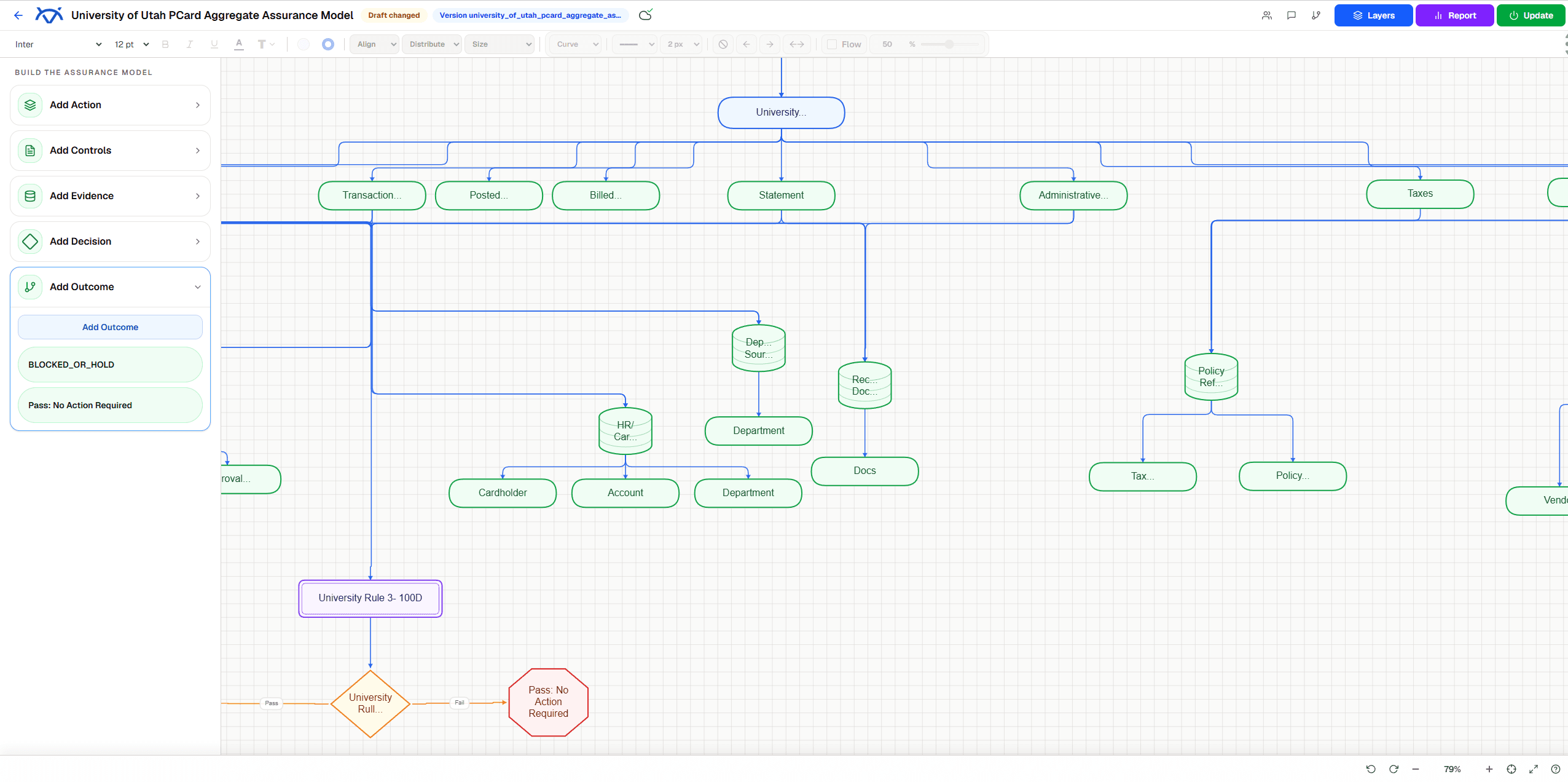Click the cloud sync status icon
Screen dimensions: 1568x782
[x=645, y=15]
